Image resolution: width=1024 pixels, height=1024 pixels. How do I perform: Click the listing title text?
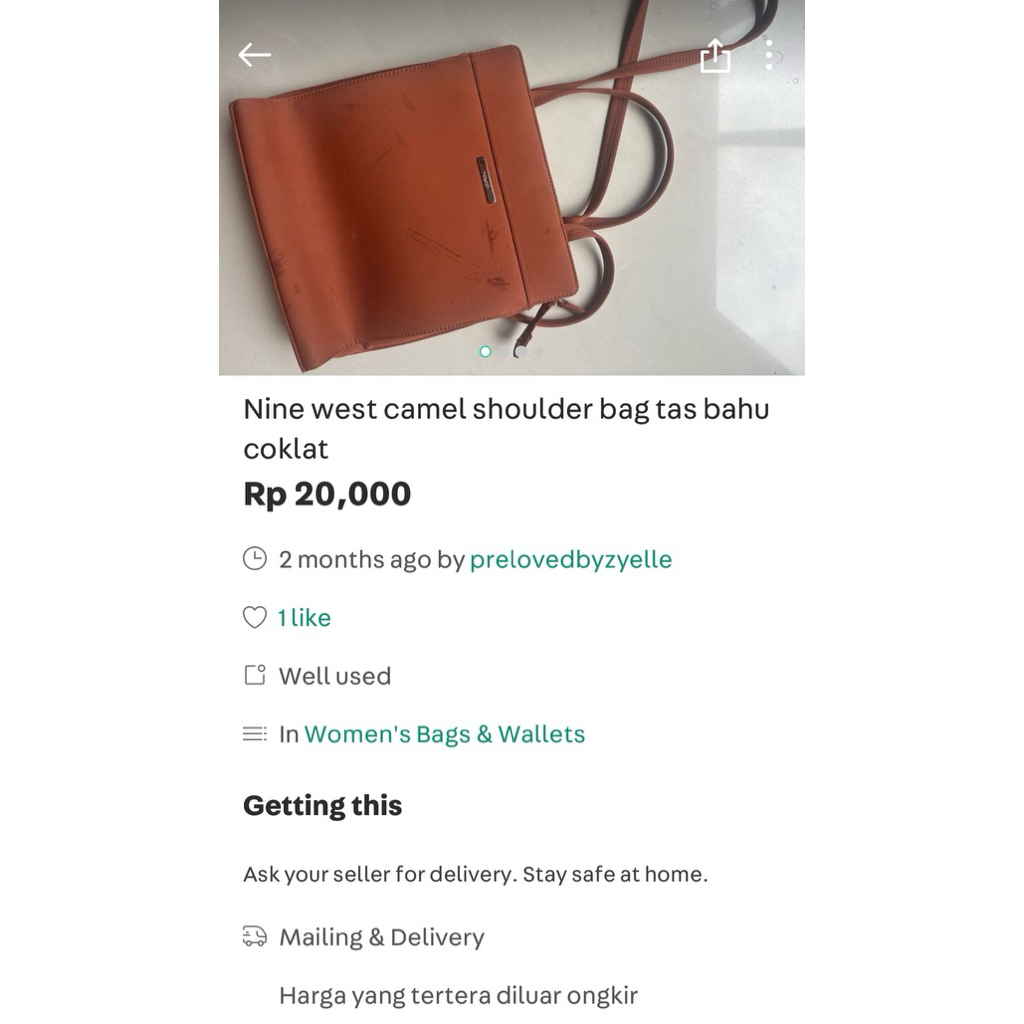tap(507, 428)
